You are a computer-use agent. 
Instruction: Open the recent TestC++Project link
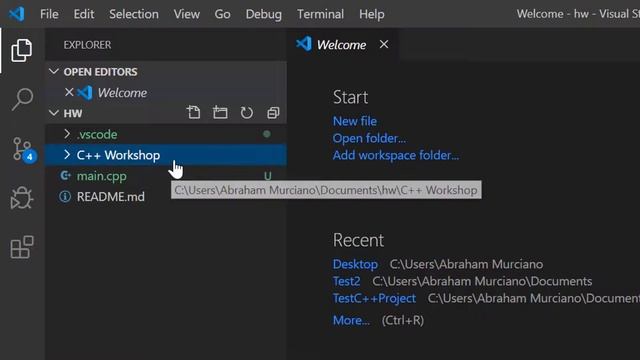tap(374, 298)
